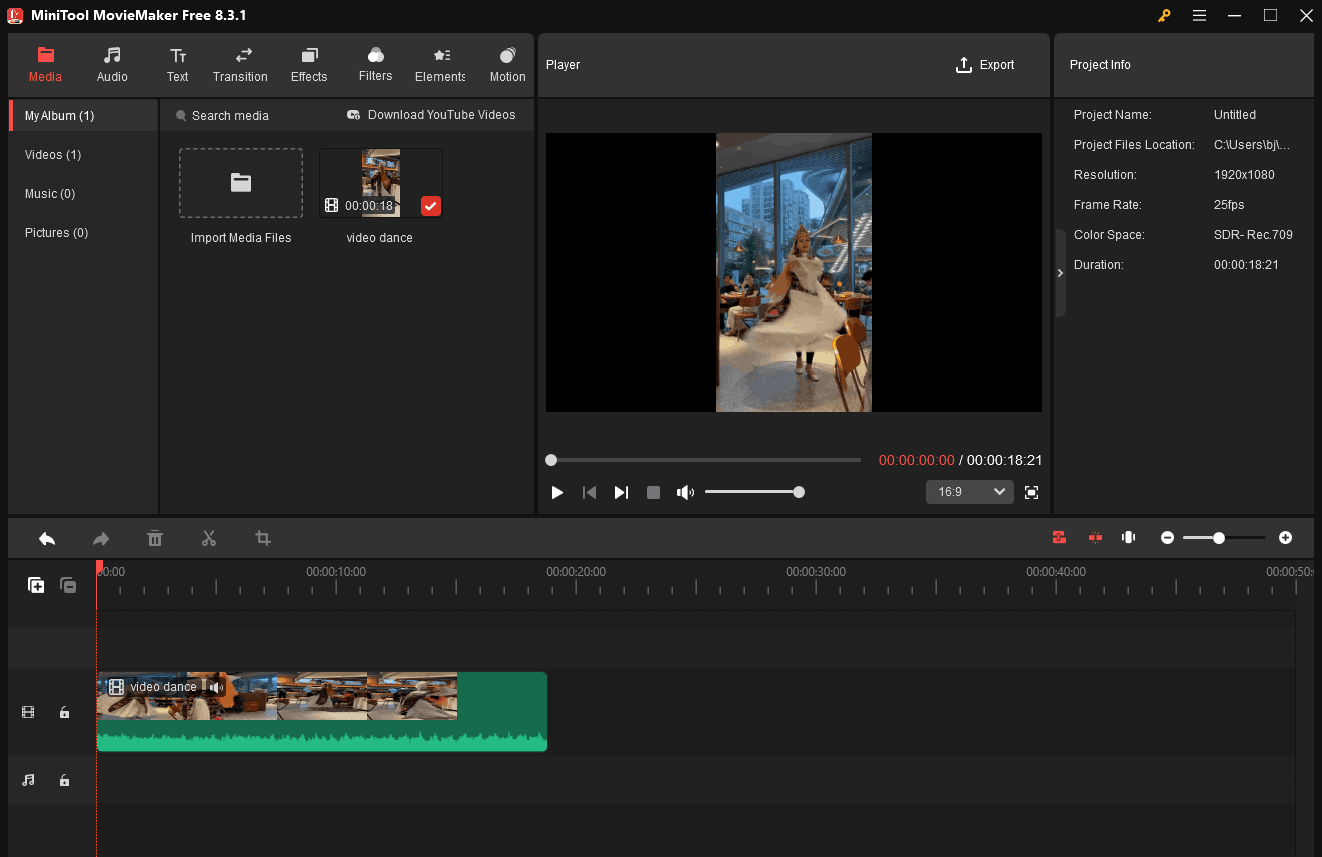Viewport: 1322px width, 857px height.
Task: Select the video dance thumbnail in My Album
Action: tap(381, 182)
